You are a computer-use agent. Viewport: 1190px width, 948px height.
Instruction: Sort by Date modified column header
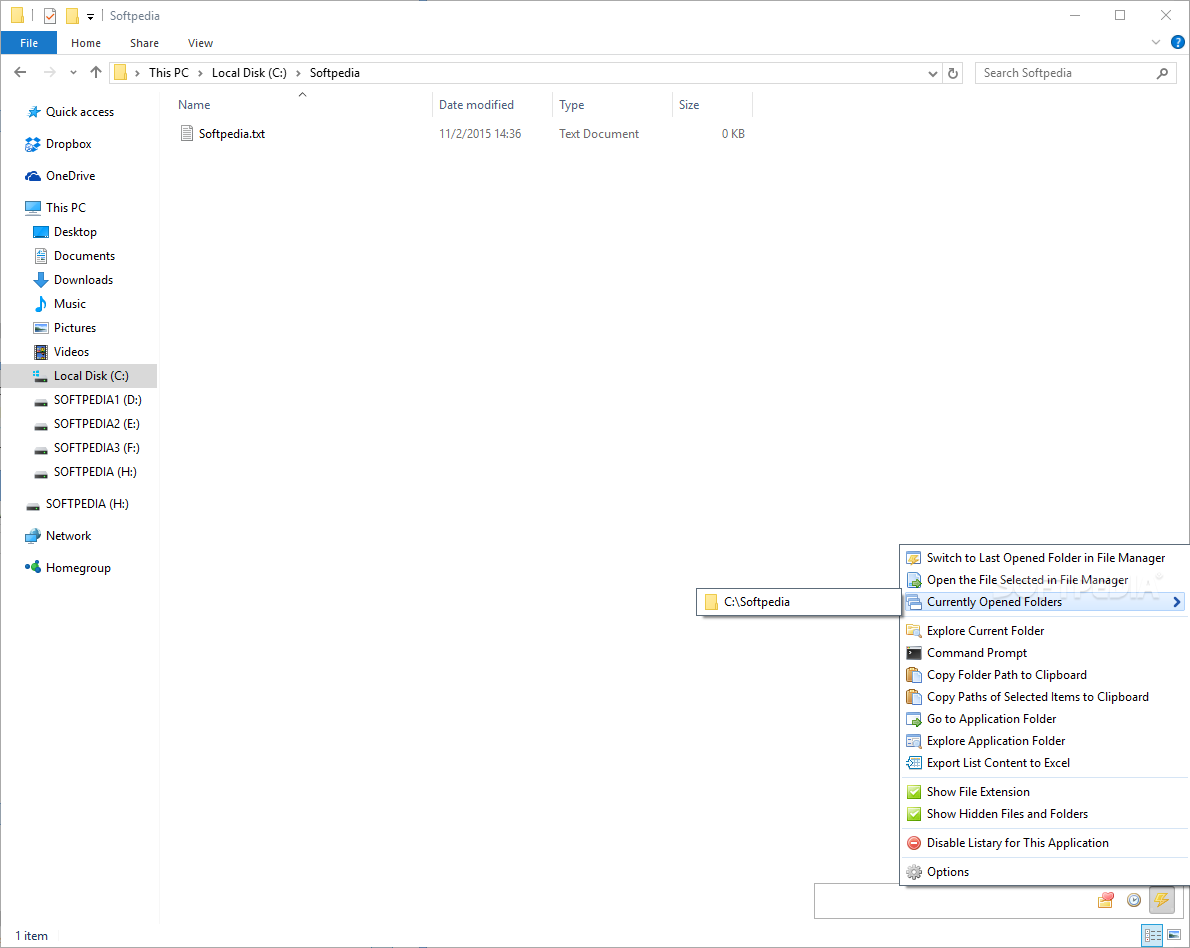coord(493,105)
